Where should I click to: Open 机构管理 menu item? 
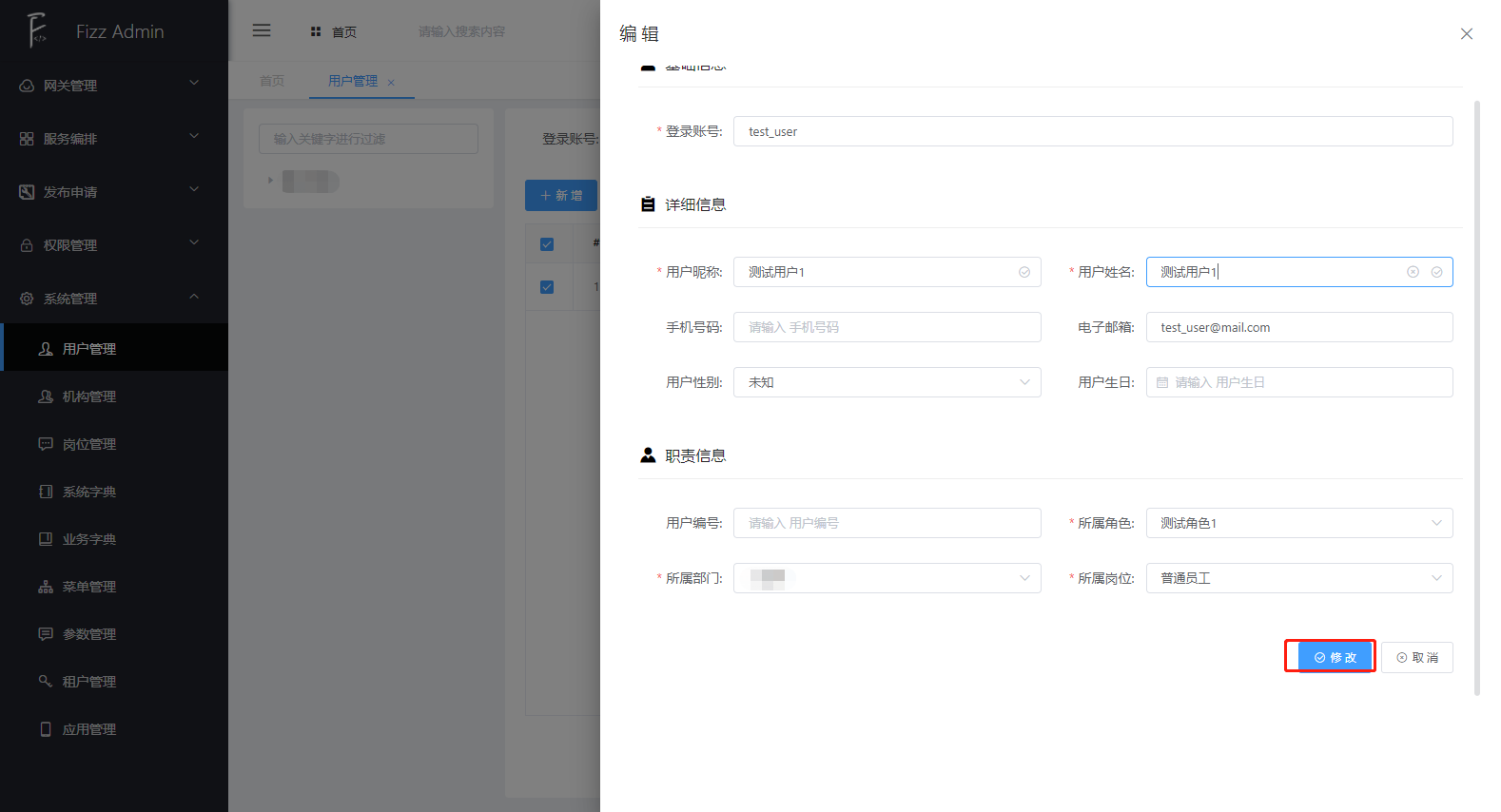pyautogui.click(x=114, y=396)
